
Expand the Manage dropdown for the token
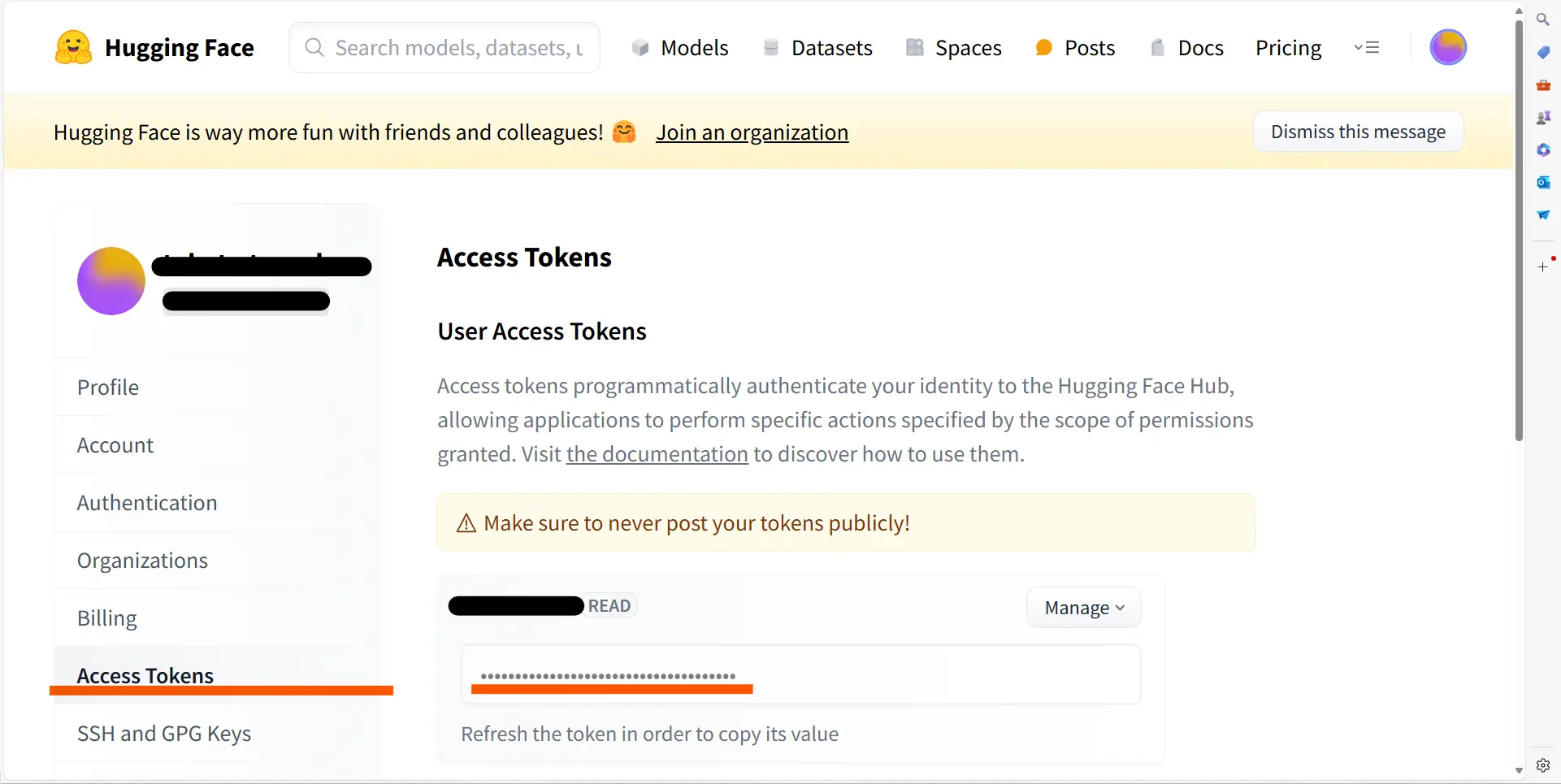click(x=1084, y=608)
